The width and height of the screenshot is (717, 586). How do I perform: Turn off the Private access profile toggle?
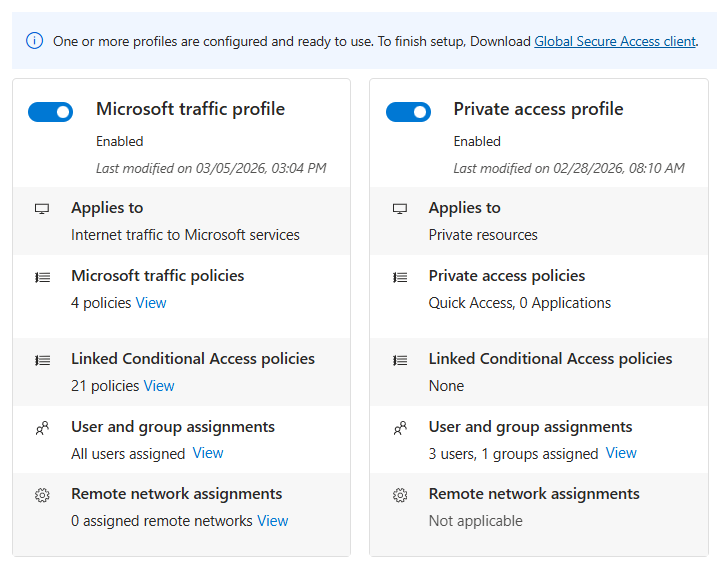(408, 112)
